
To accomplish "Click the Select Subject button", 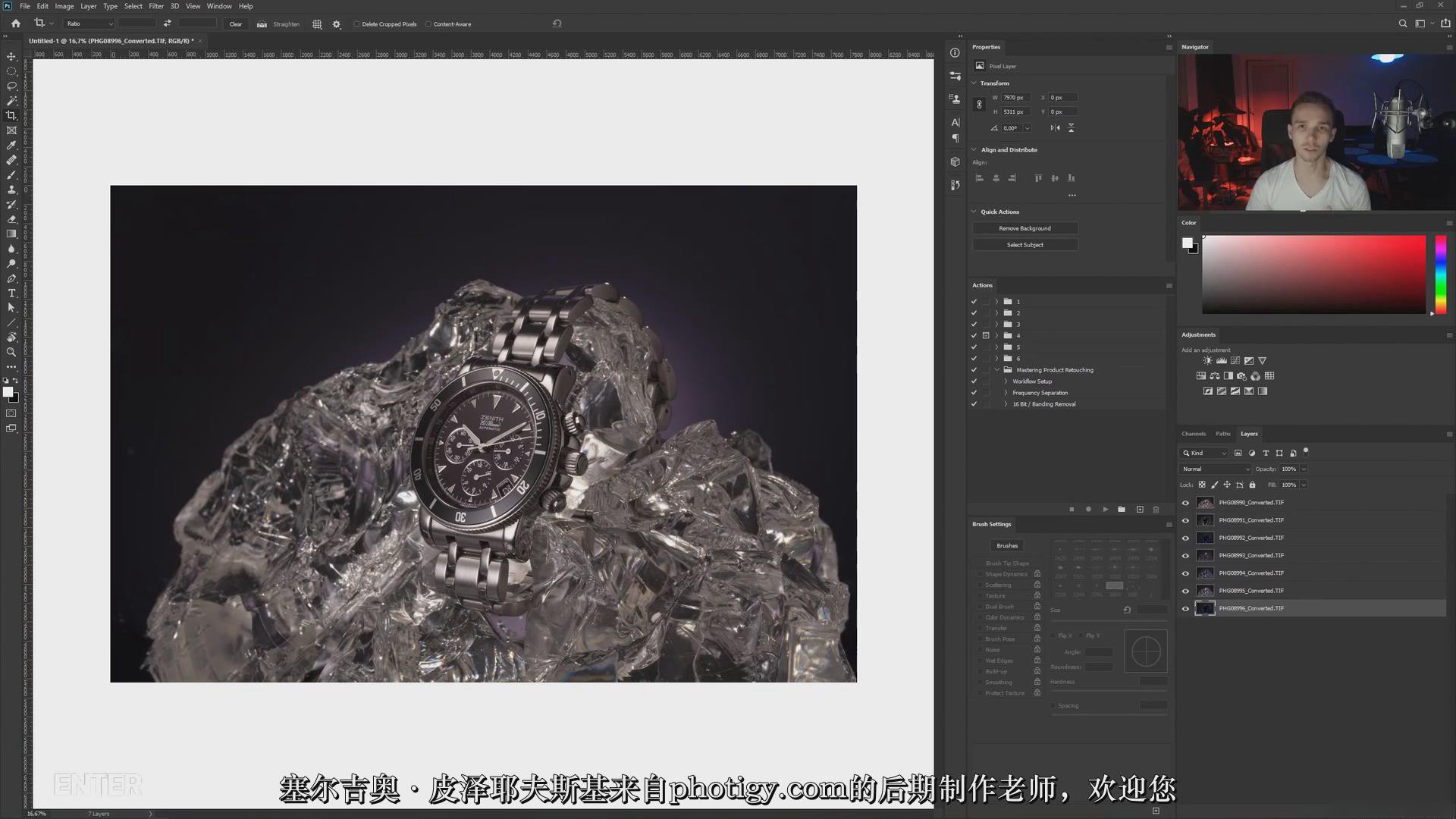I will [x=1025, y=245].
